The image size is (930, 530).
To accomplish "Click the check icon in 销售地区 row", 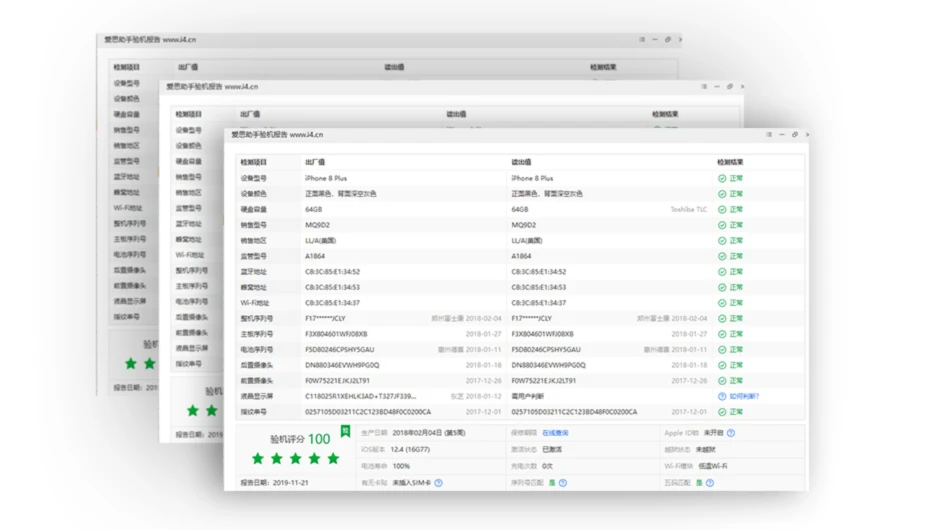I will 722,241.
